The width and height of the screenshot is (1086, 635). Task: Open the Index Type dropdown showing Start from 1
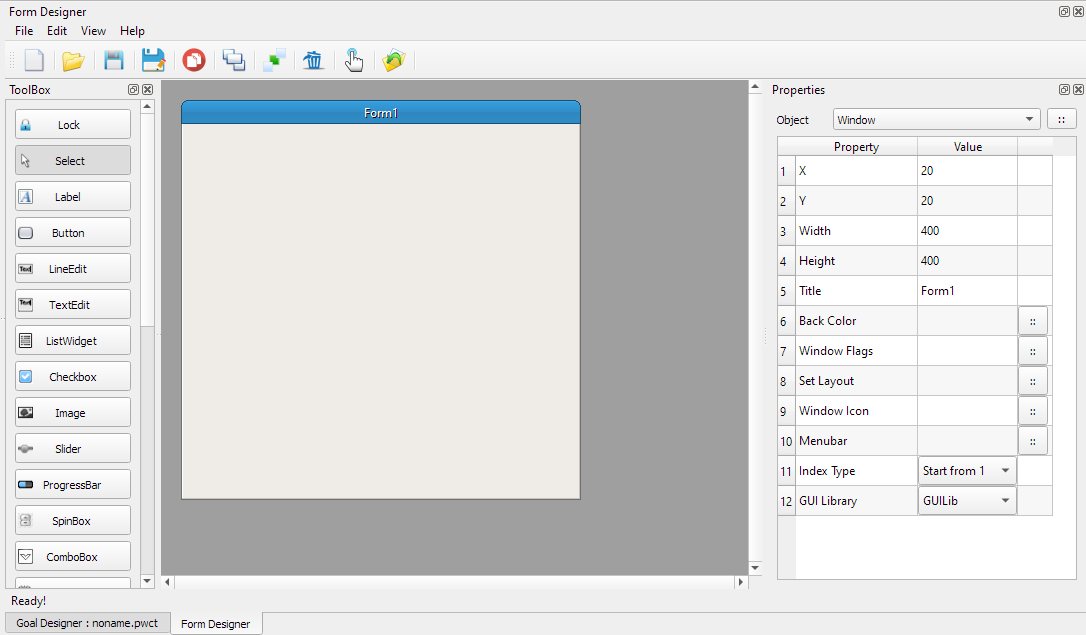(x=966, y=470)
